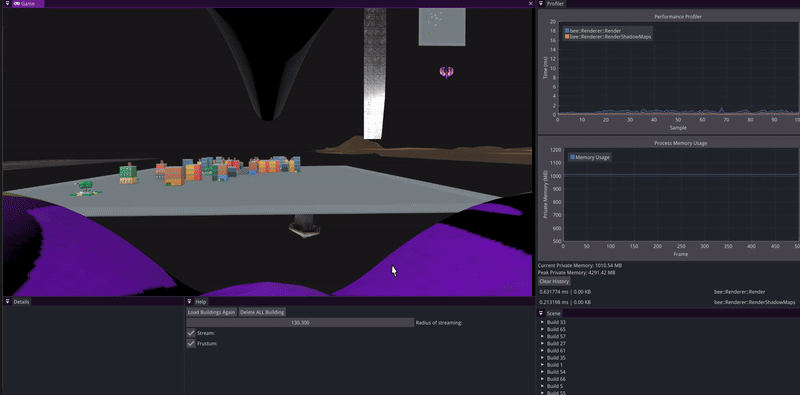Click the Delete ALL Building button
This screenshot has width=800, height=395.
(262, 312)
